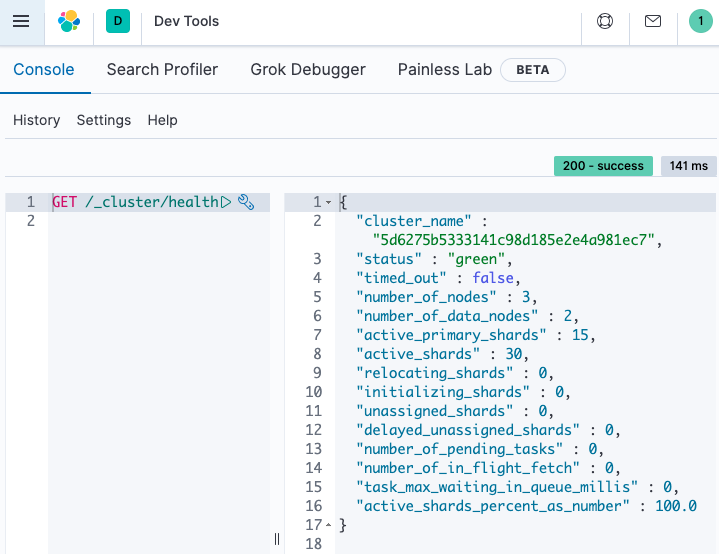Open the green D space avatar
Screen dimensions: 719x554
click(117, 21)
